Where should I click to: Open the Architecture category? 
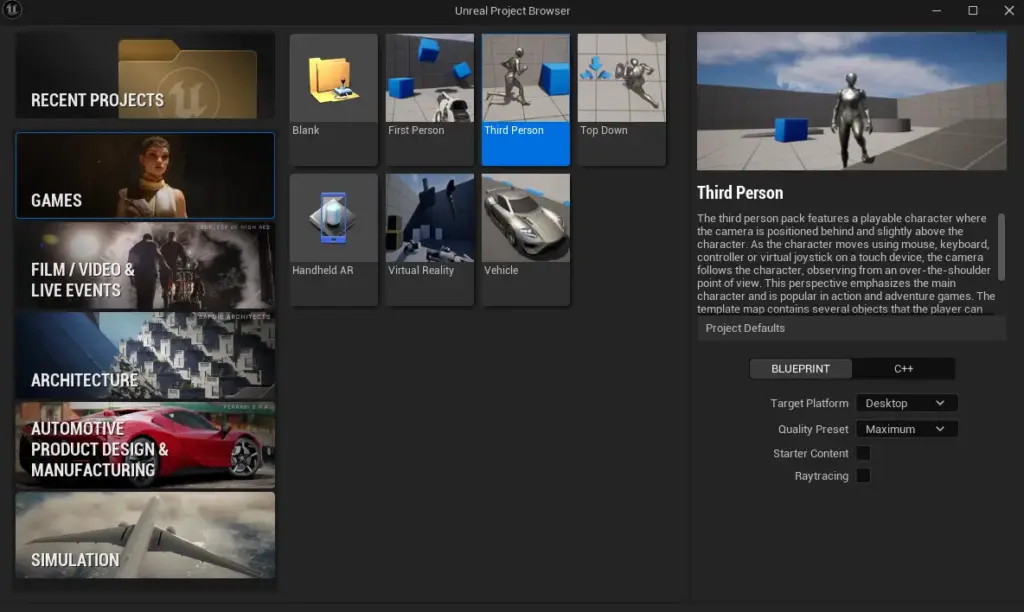coord(145,356)
